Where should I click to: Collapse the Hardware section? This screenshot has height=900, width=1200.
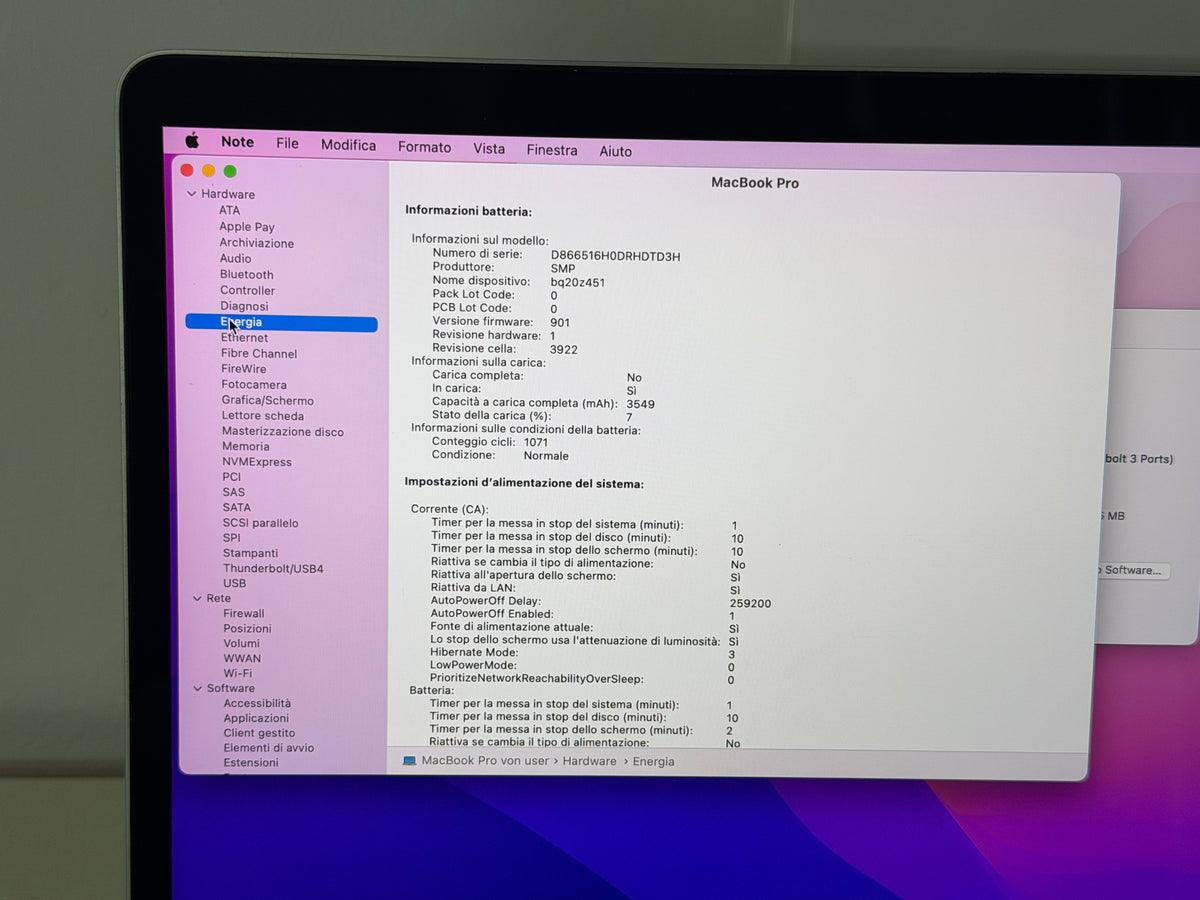192,194
